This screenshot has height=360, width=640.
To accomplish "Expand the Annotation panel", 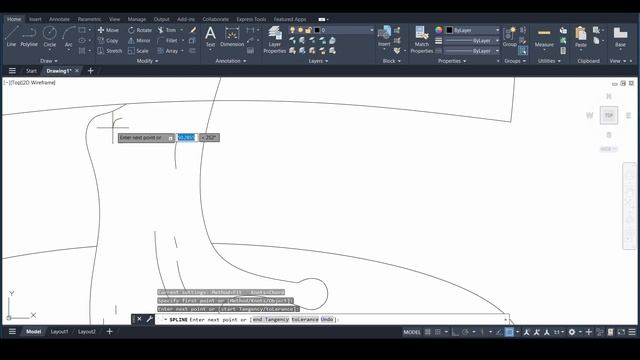I will (231, 61).
